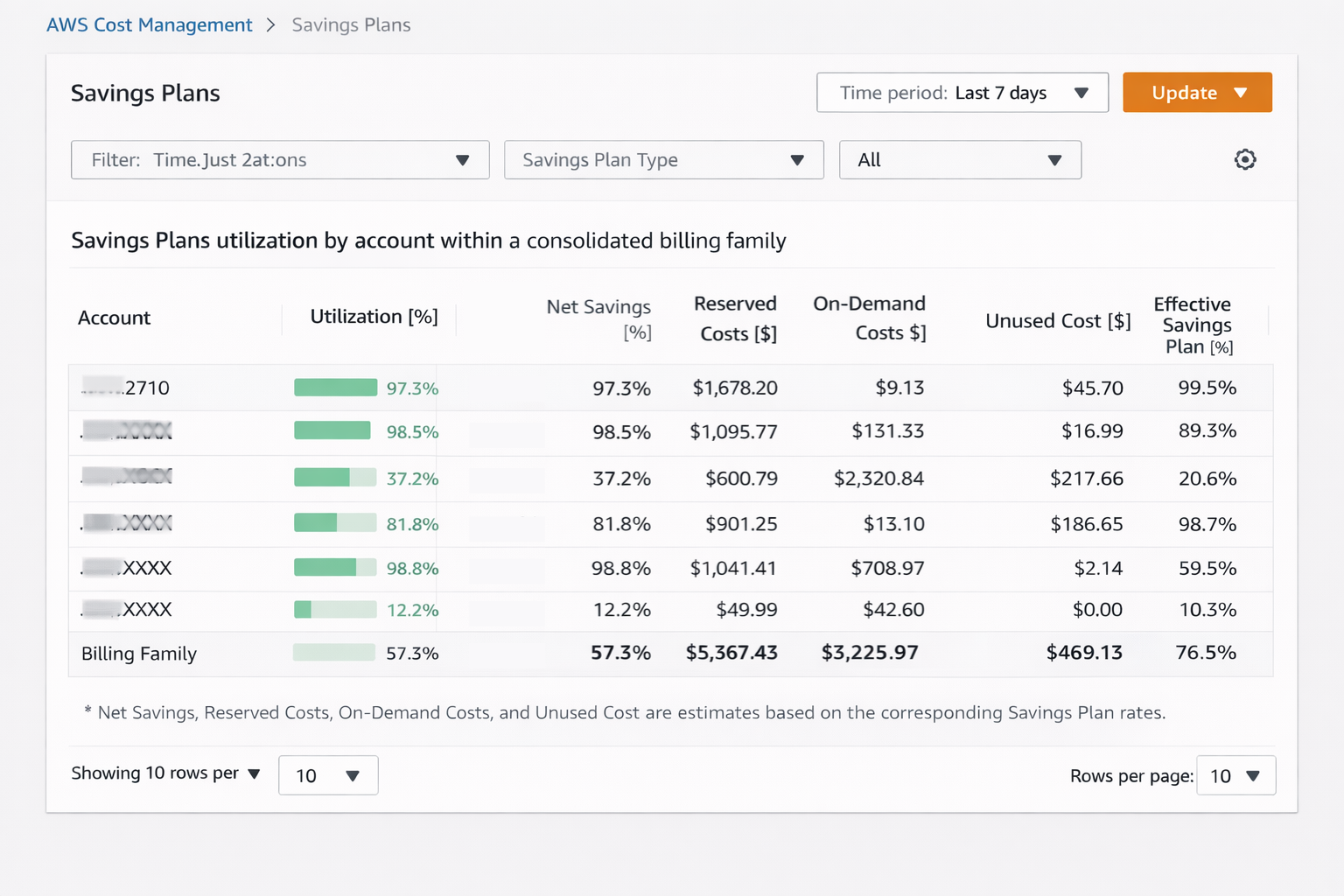This screenshot has width=1344, height=896.
Task: Click the orange Update button
Action: point(1197,93)
